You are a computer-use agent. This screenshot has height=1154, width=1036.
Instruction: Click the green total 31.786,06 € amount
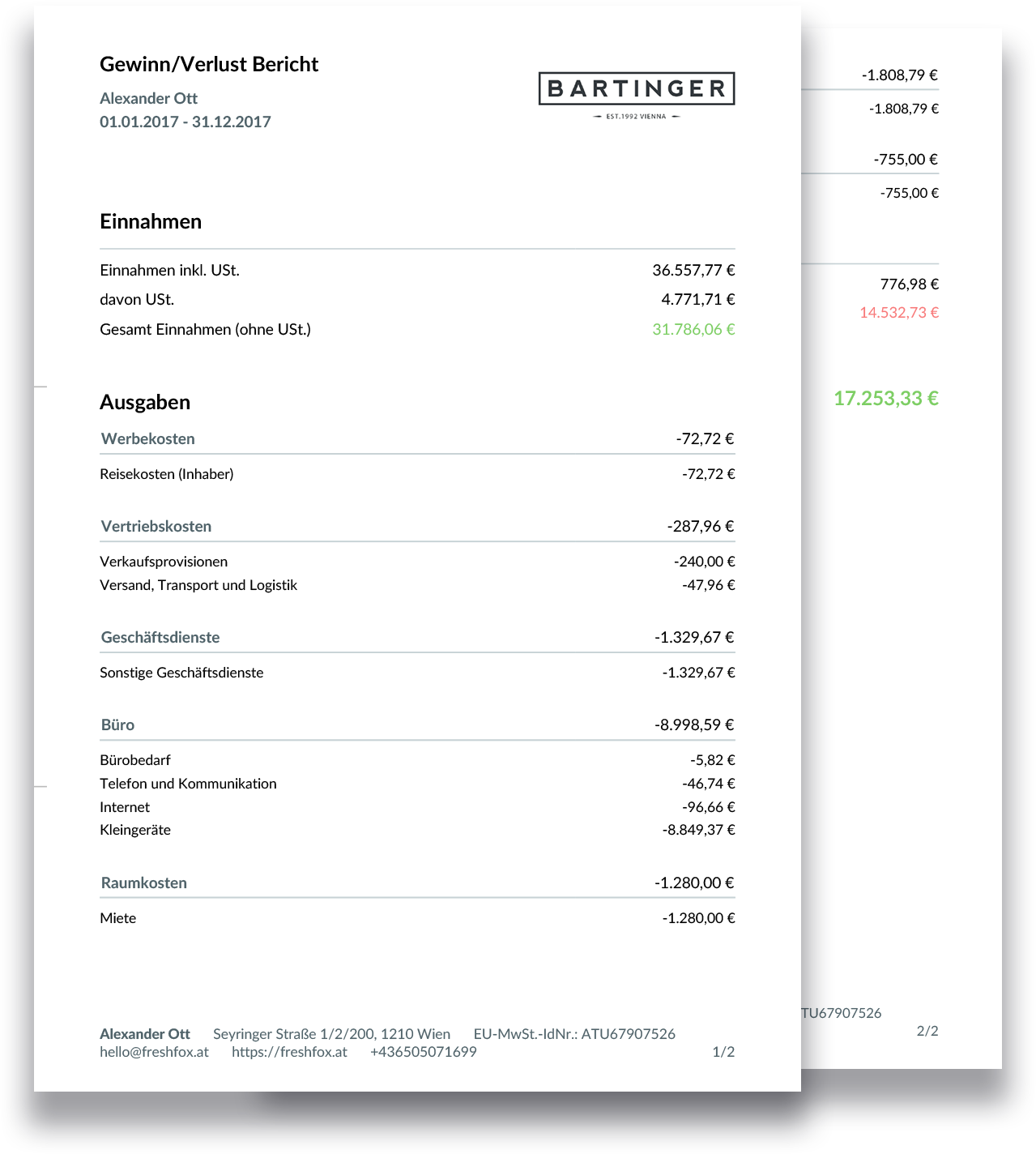693,329
